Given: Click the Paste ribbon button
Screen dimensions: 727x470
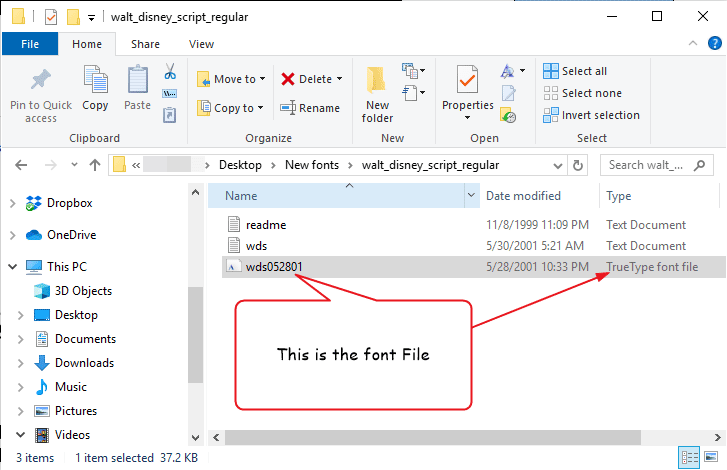Looking at the screenshot, I should [138, 88].
